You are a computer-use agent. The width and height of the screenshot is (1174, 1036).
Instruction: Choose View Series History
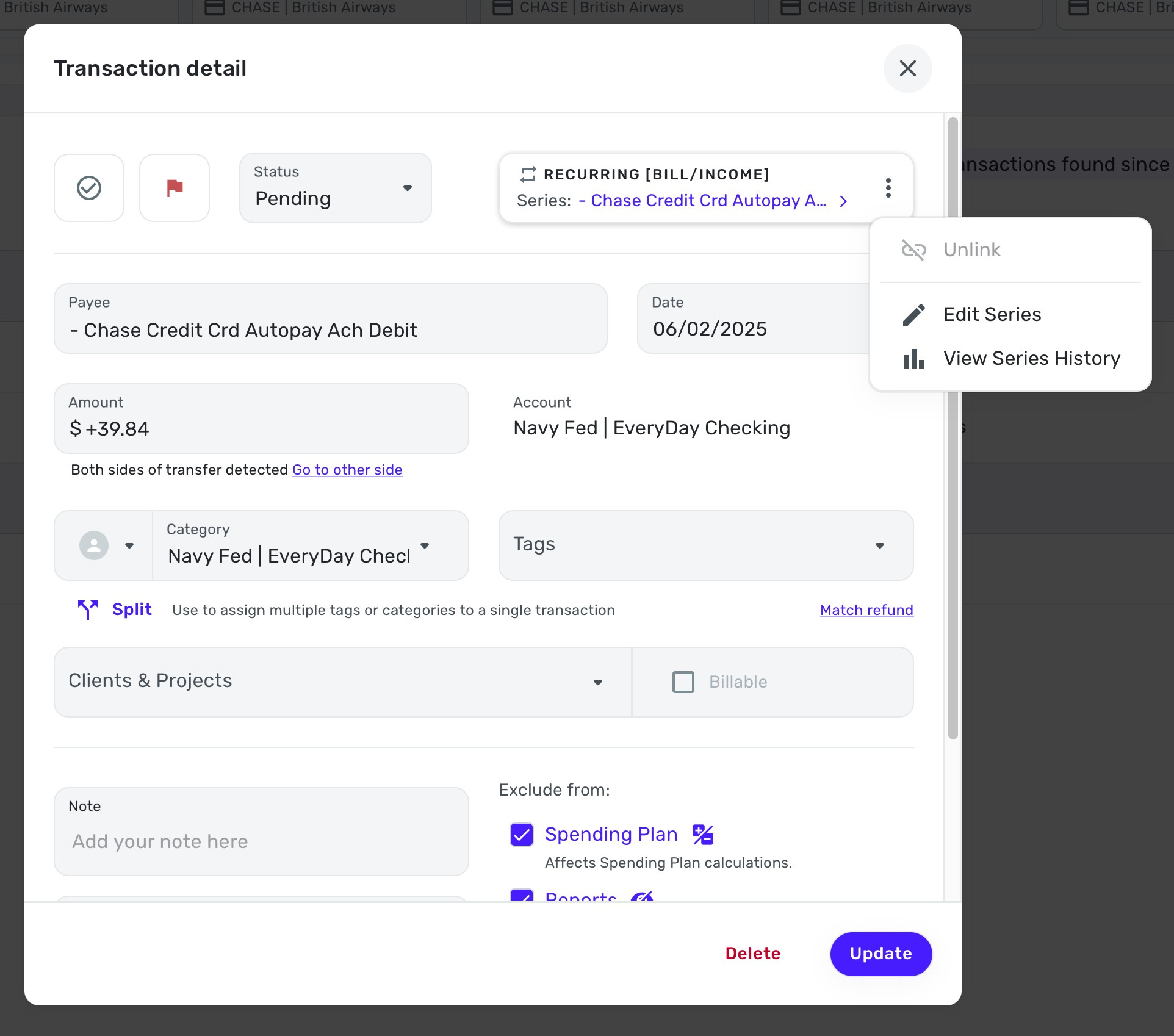(x=1010, y=358)
